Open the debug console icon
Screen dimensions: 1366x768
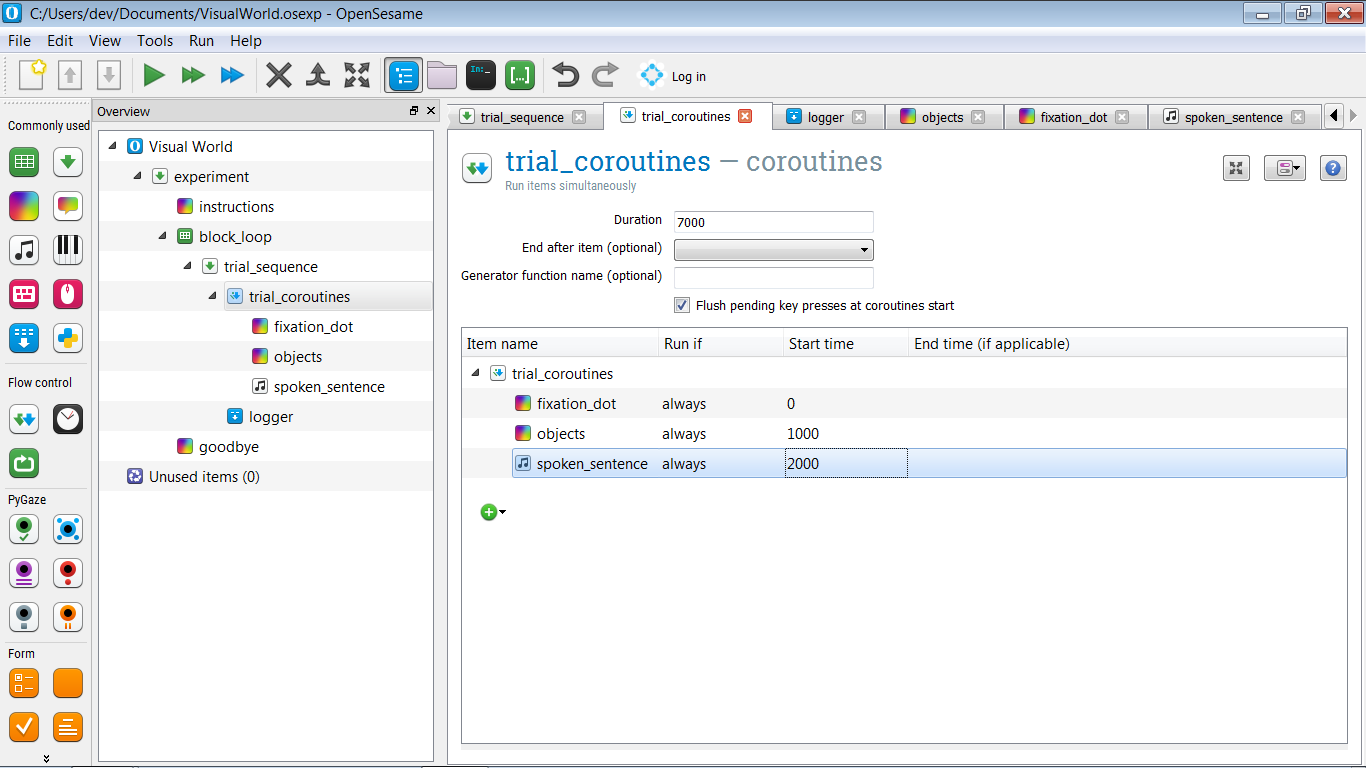pos(481,75)
